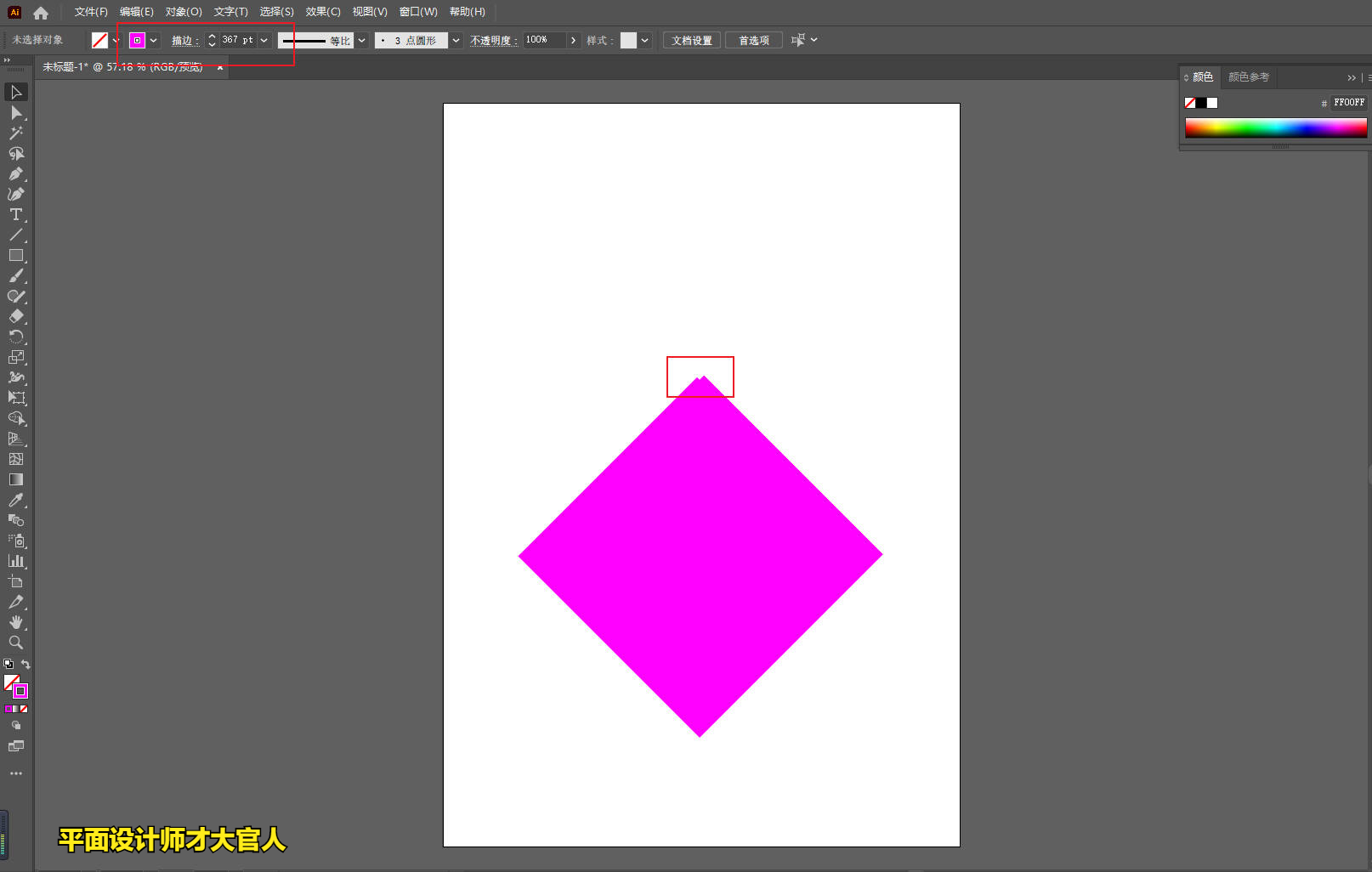The height and width of the screenshot is (872, 1372).
Task: Select the Type tool
Action: coord(15,214)
